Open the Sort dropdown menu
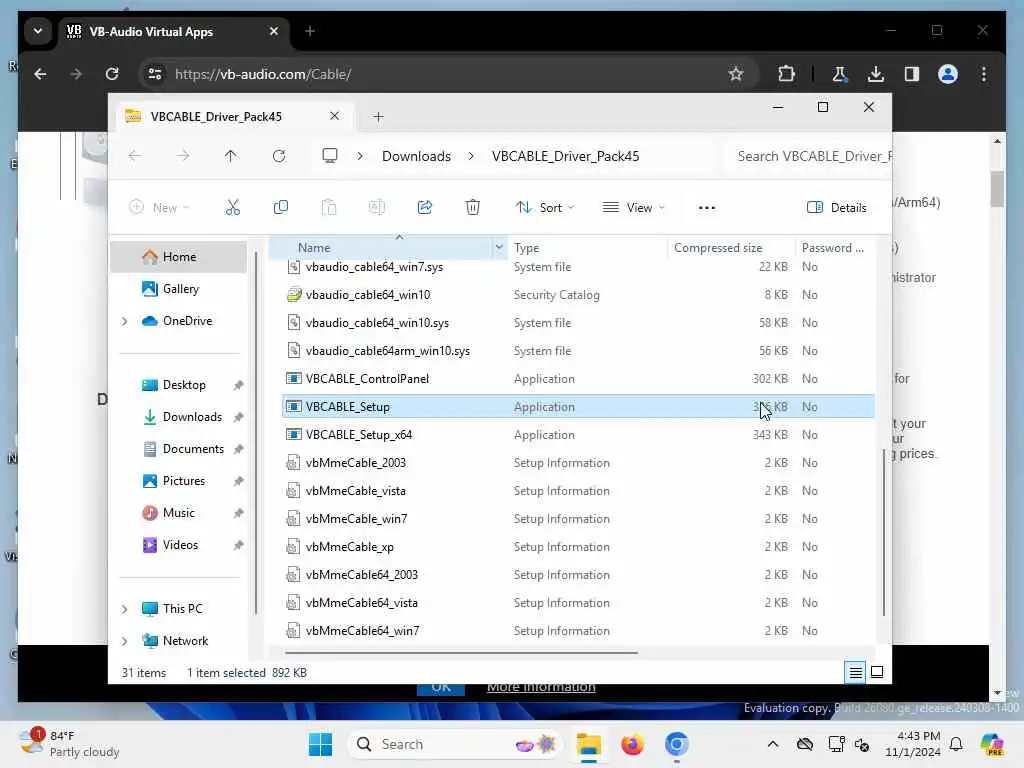The image size is (1024, 768). point(545,208)
